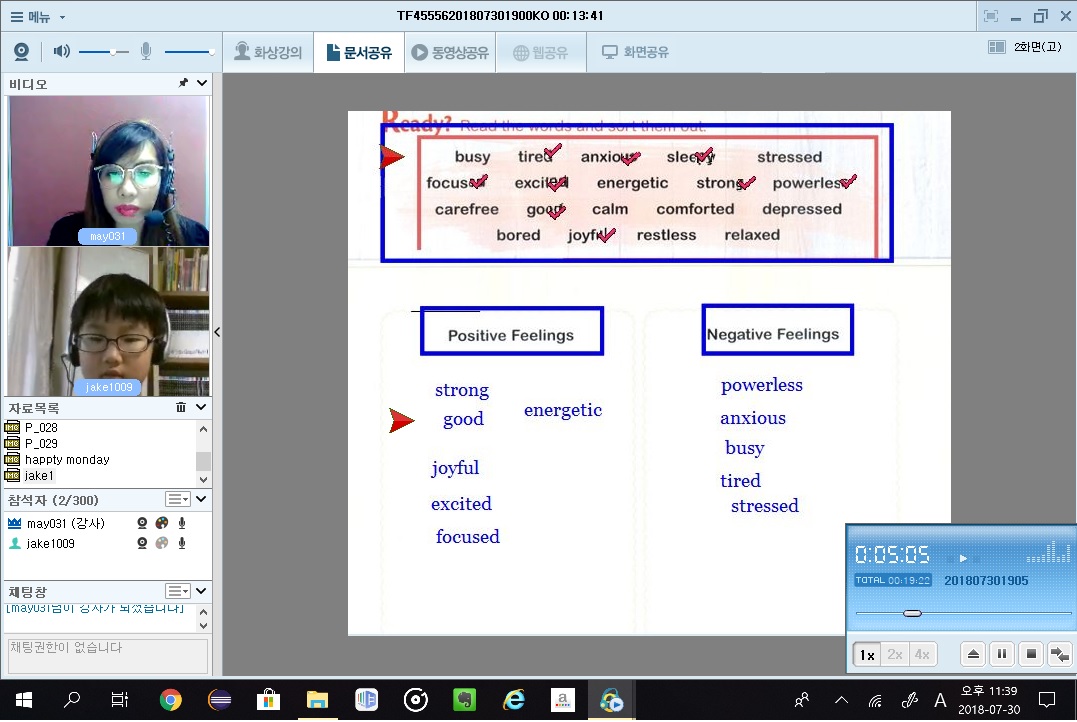Pause the recording playback

pos(1002,655)
